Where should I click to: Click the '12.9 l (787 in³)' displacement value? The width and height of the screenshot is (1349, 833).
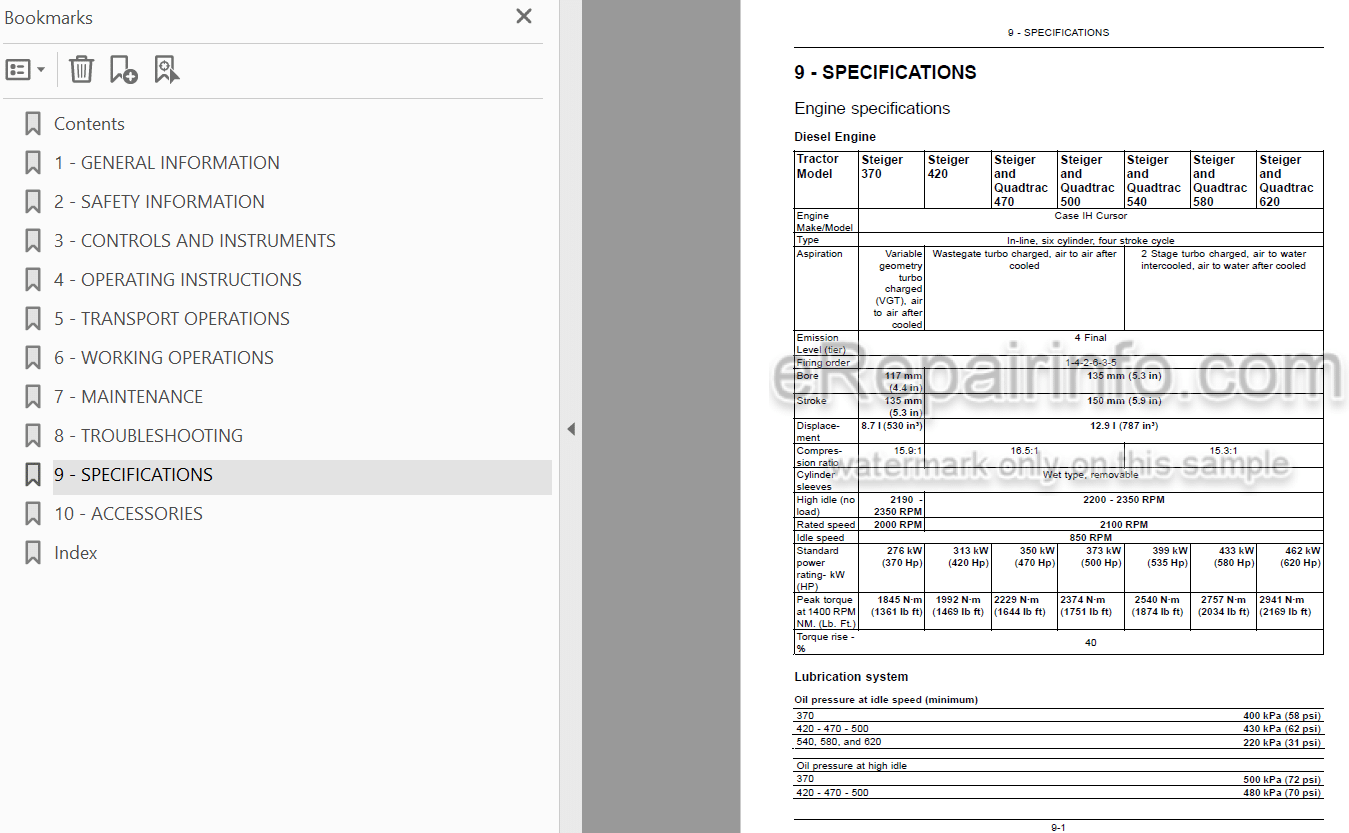tap(1124, 426)
